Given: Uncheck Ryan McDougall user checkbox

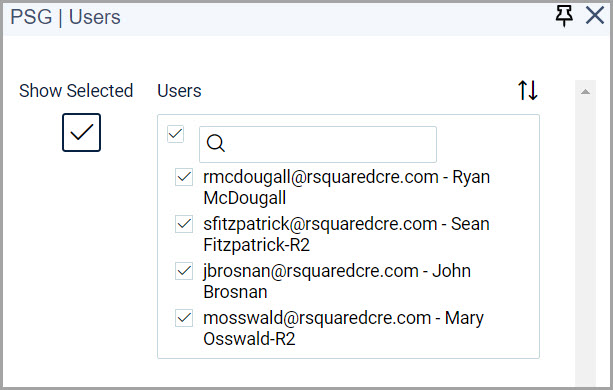Looking at the screenshot, I should 184,177.
